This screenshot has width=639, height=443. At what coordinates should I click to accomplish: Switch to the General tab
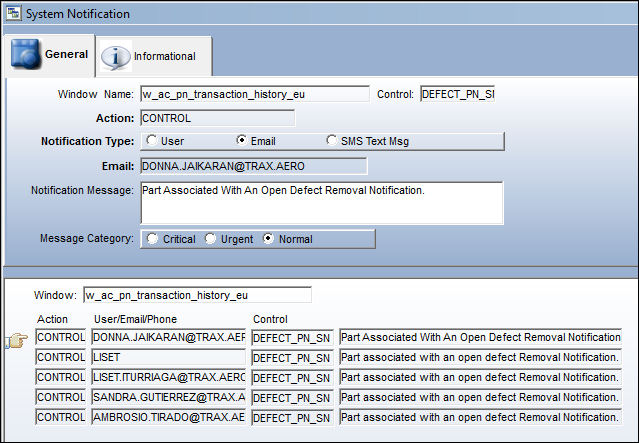[49, 55]
